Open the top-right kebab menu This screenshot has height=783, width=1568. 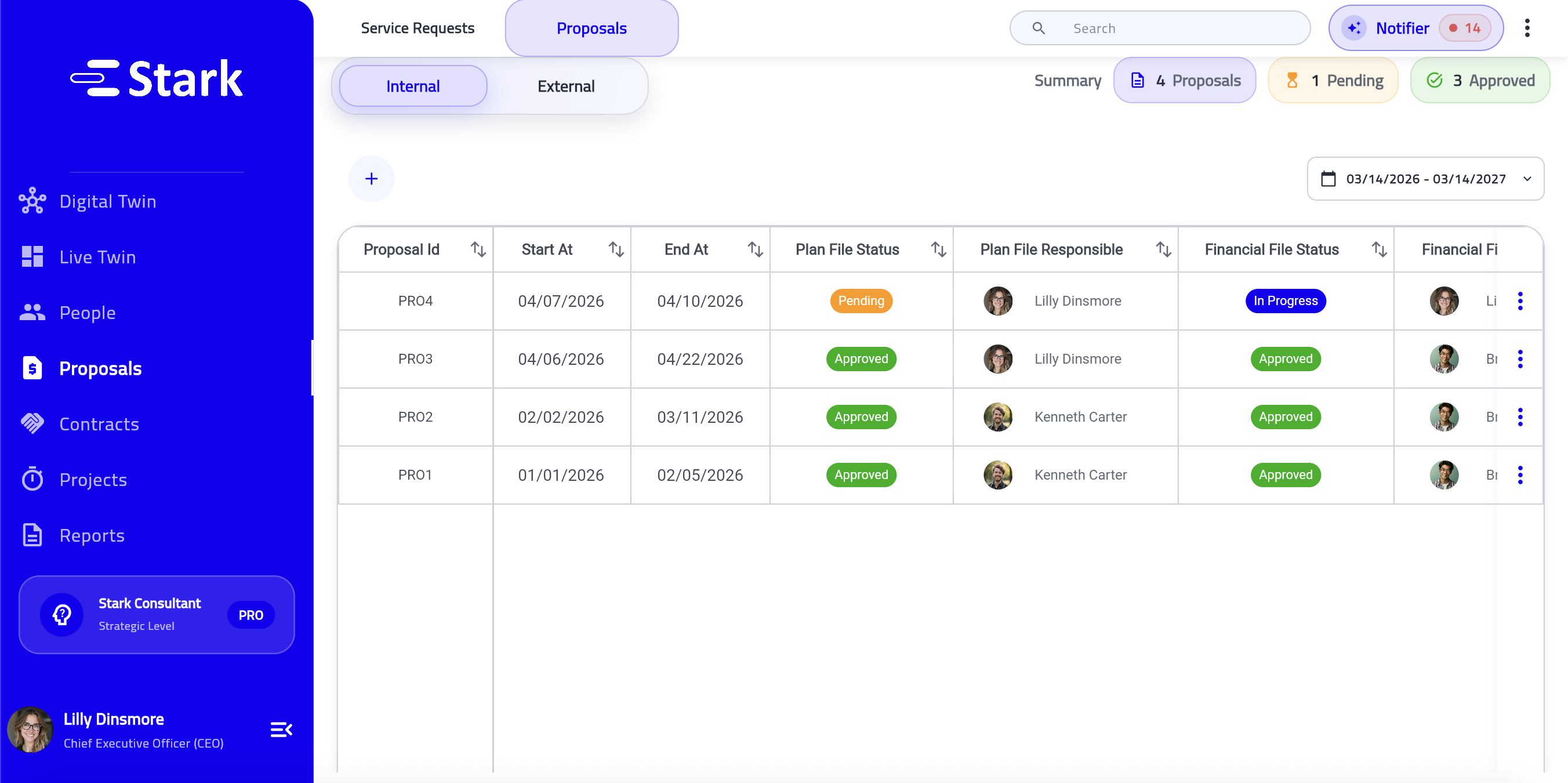coord(1527,28)
